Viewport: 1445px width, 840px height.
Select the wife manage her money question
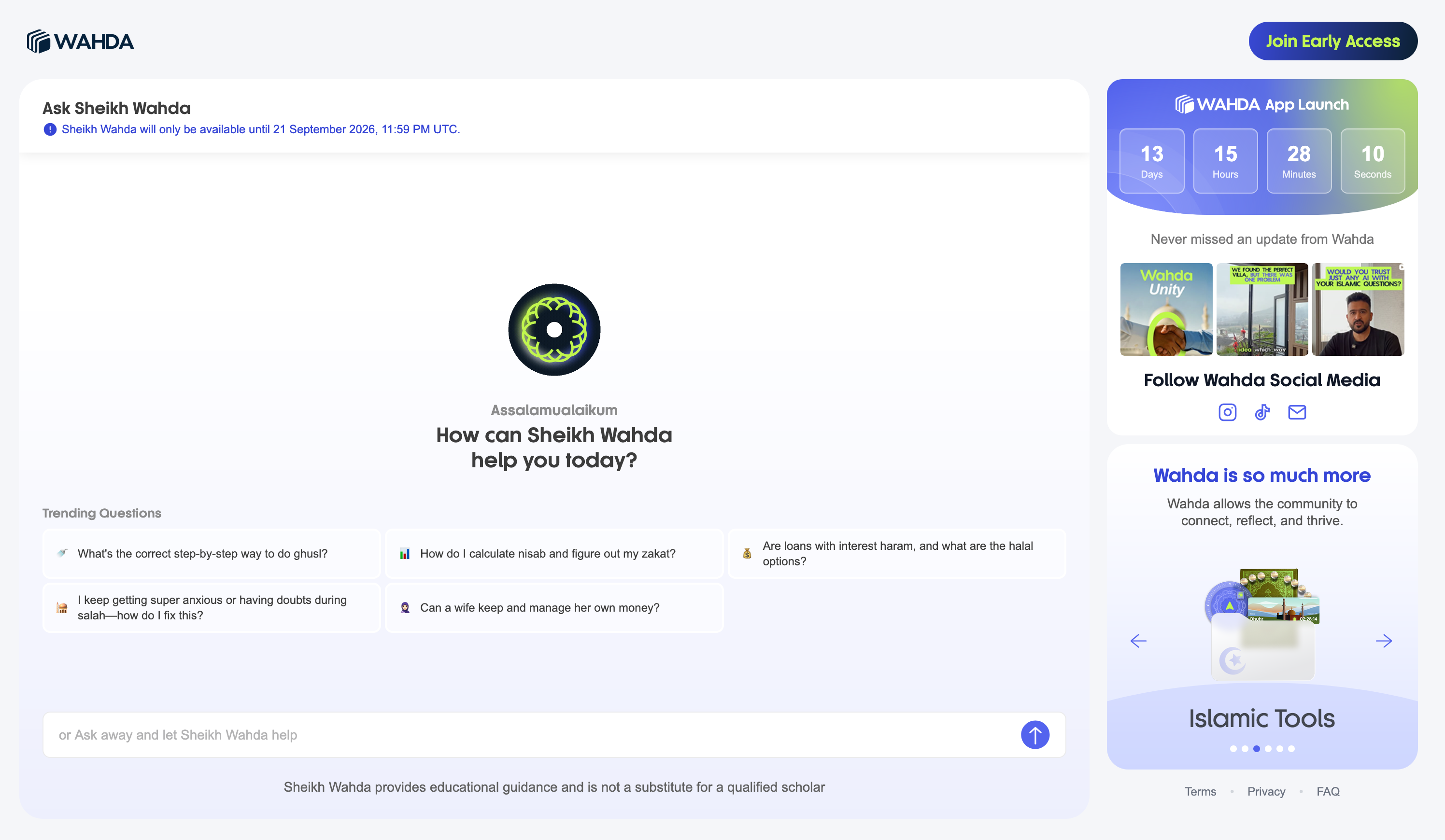(554, 607)
